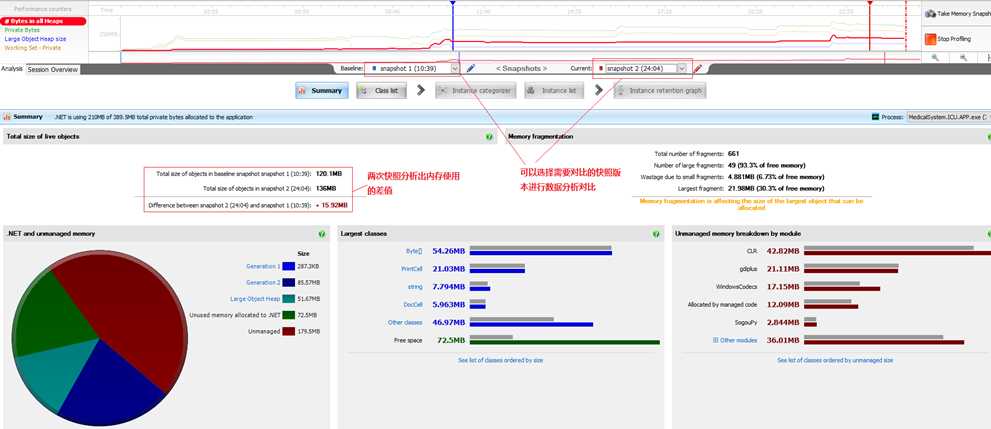This screenshot has height=429, width=991.
Task: Click the CLR 42.82MB value
Action: (782, 251)
